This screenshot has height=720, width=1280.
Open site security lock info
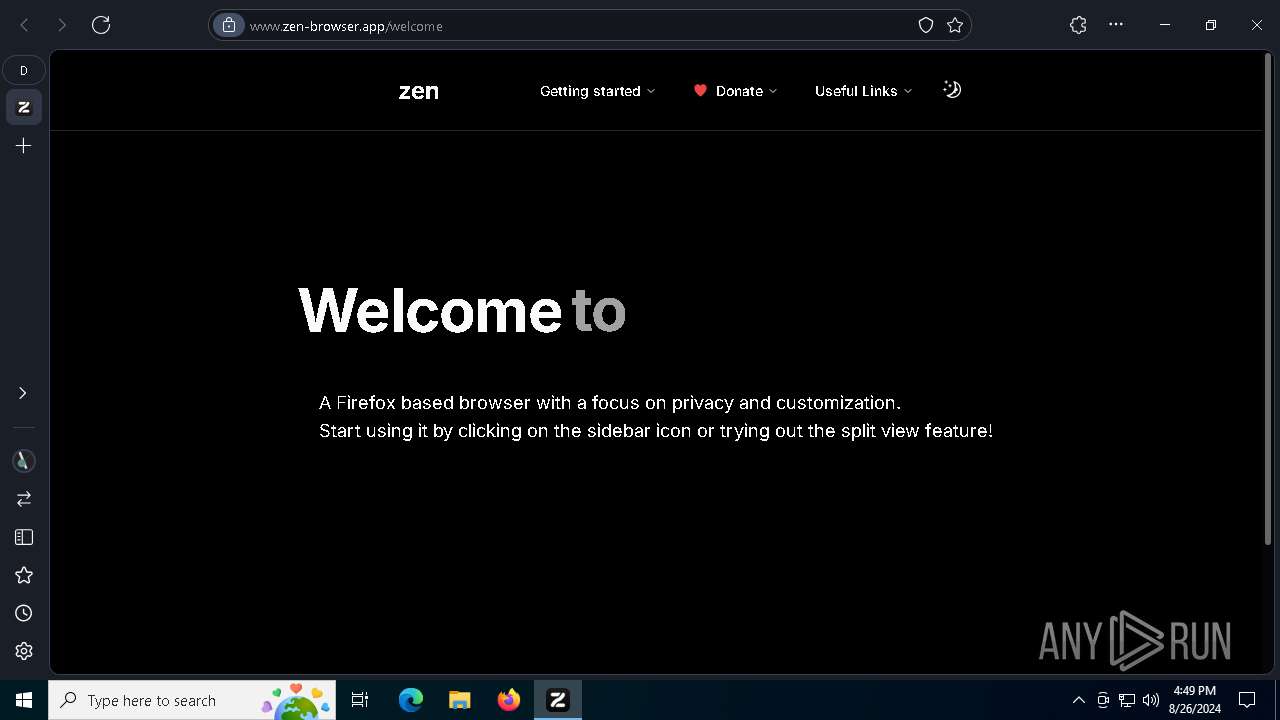[x=229, y=25]
